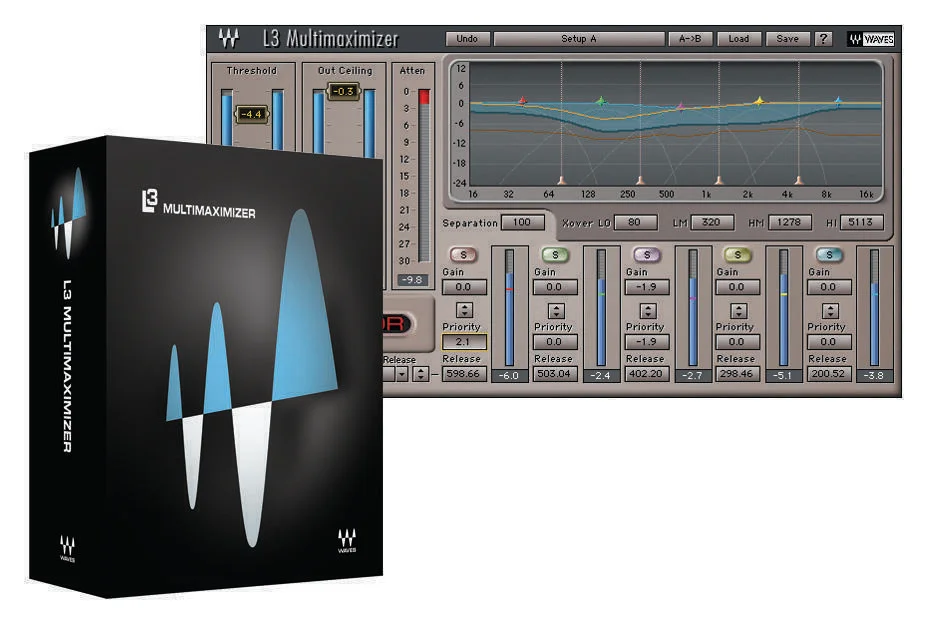940x629 pixels.
Task: Click band 3 meter readout -2.7
Action: pyautogui.click(x=692, y=376)
